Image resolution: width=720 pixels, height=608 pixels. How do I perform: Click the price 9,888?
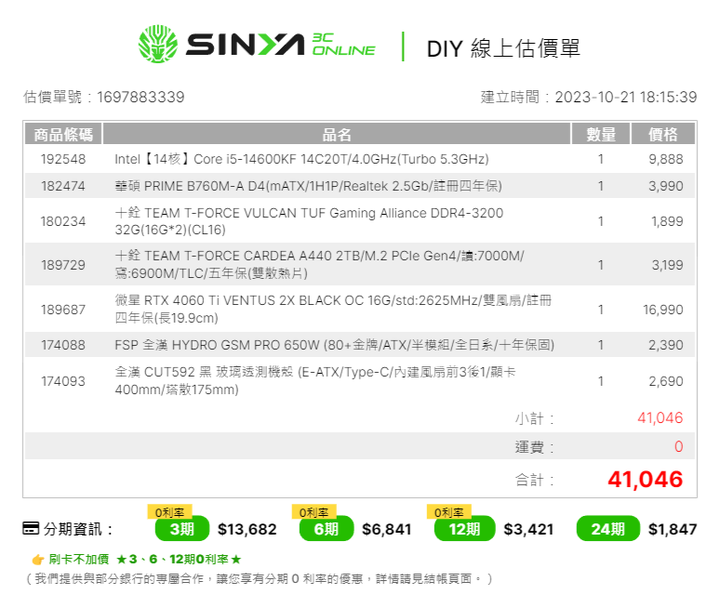click(x=666, y=159)
